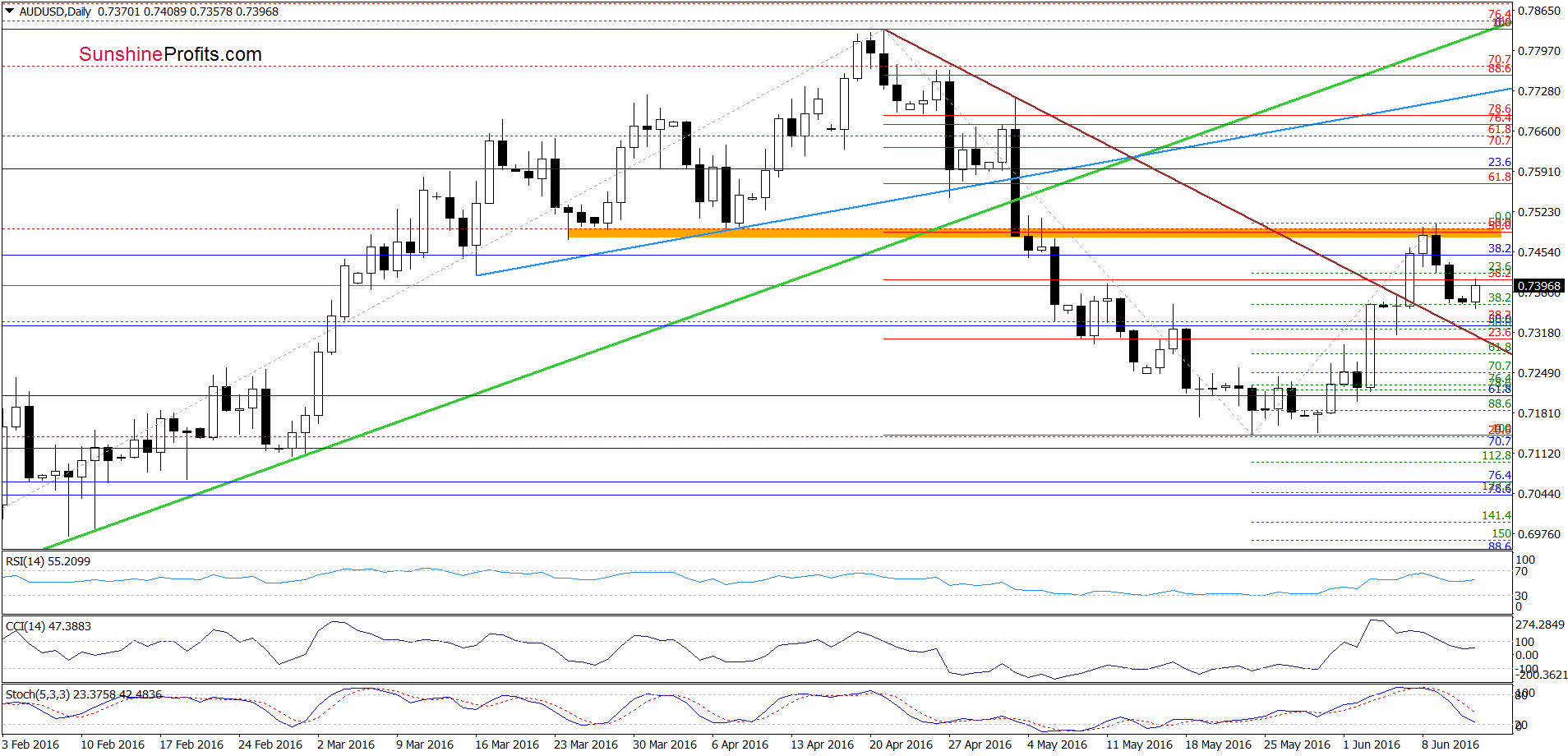Screen dimensions: 1568x756
Task: Select the 0.77280 price axis label
Action: [1538, 91]
